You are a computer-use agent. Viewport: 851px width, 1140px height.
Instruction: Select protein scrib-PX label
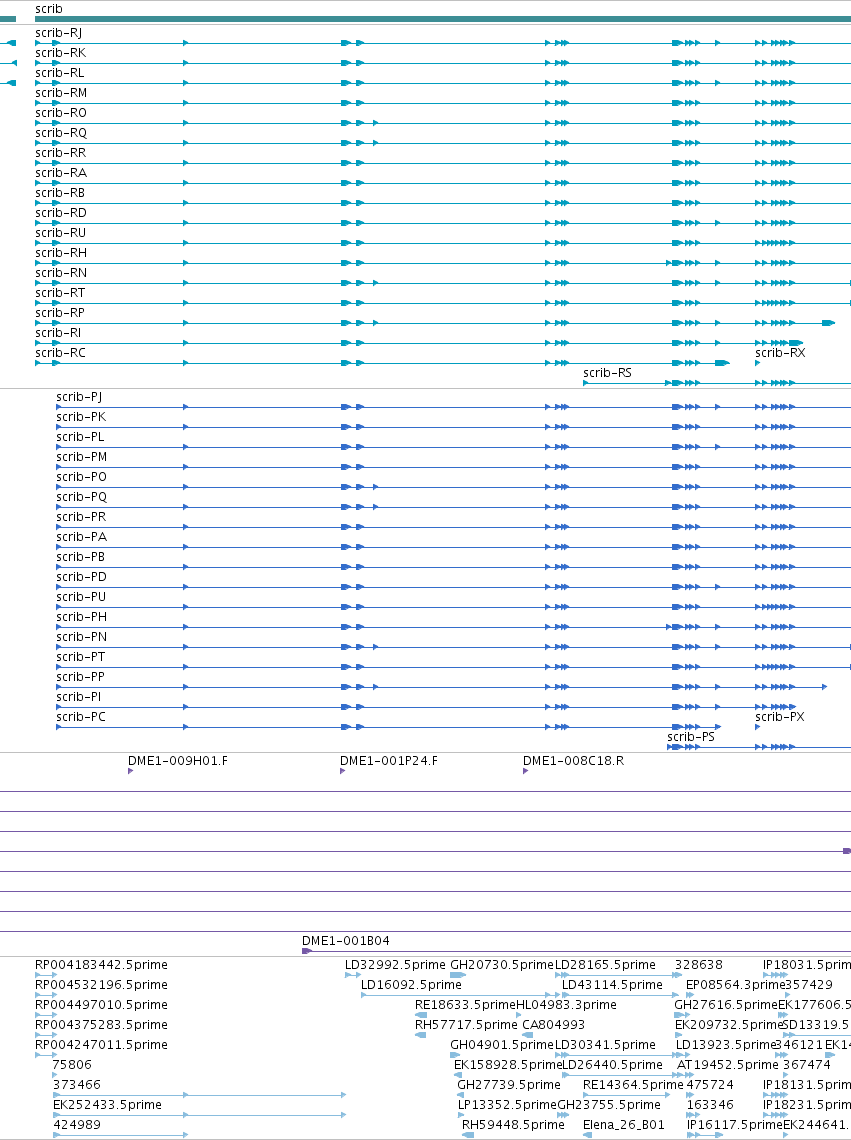coord(780,716)
